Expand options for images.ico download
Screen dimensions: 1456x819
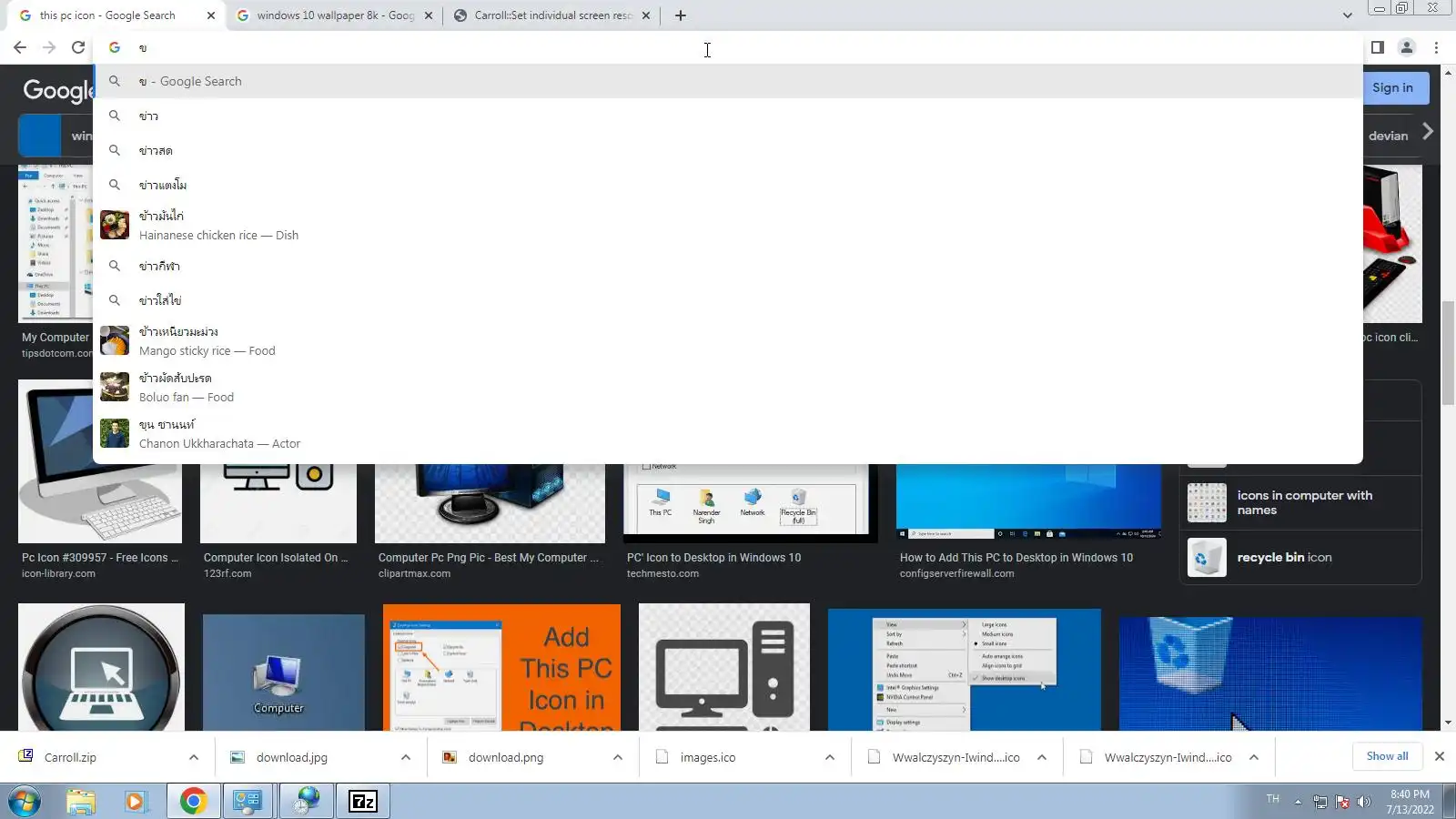pyautogui.click(x=830, y=757)
